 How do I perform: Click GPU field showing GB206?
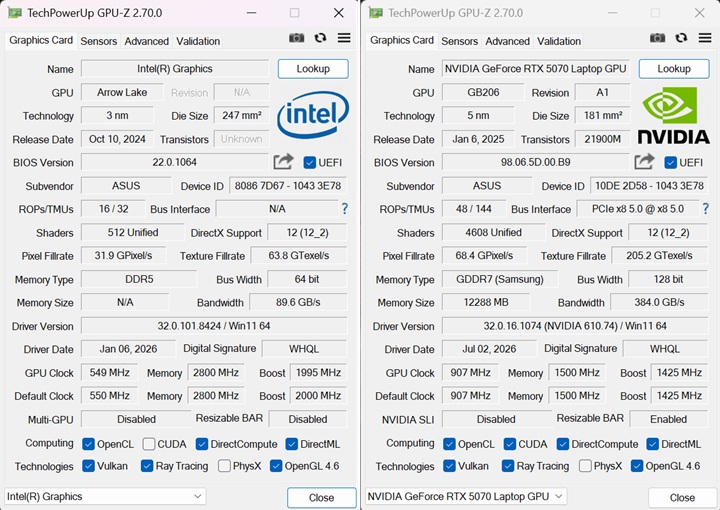(483, 92)
